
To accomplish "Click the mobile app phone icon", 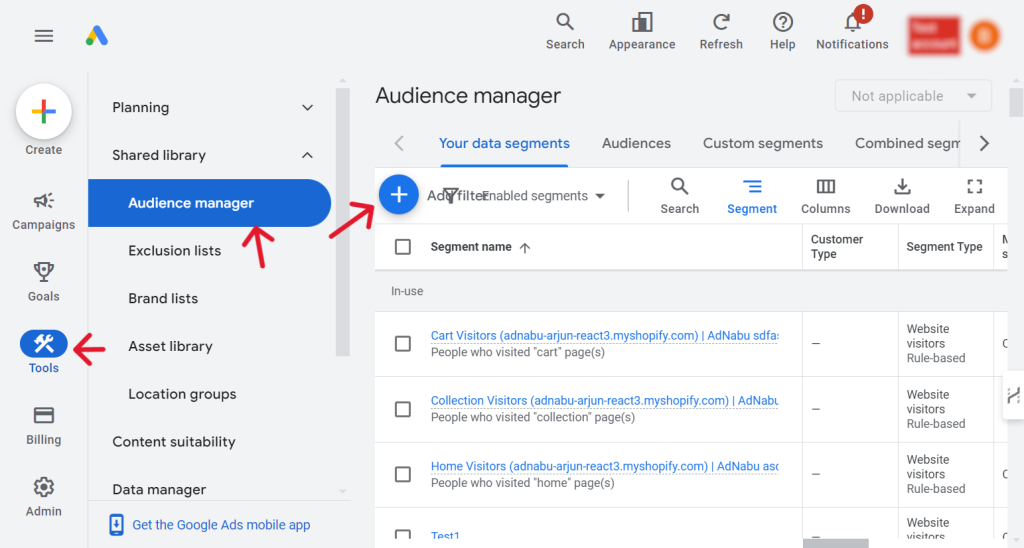I will coord(116,524).
